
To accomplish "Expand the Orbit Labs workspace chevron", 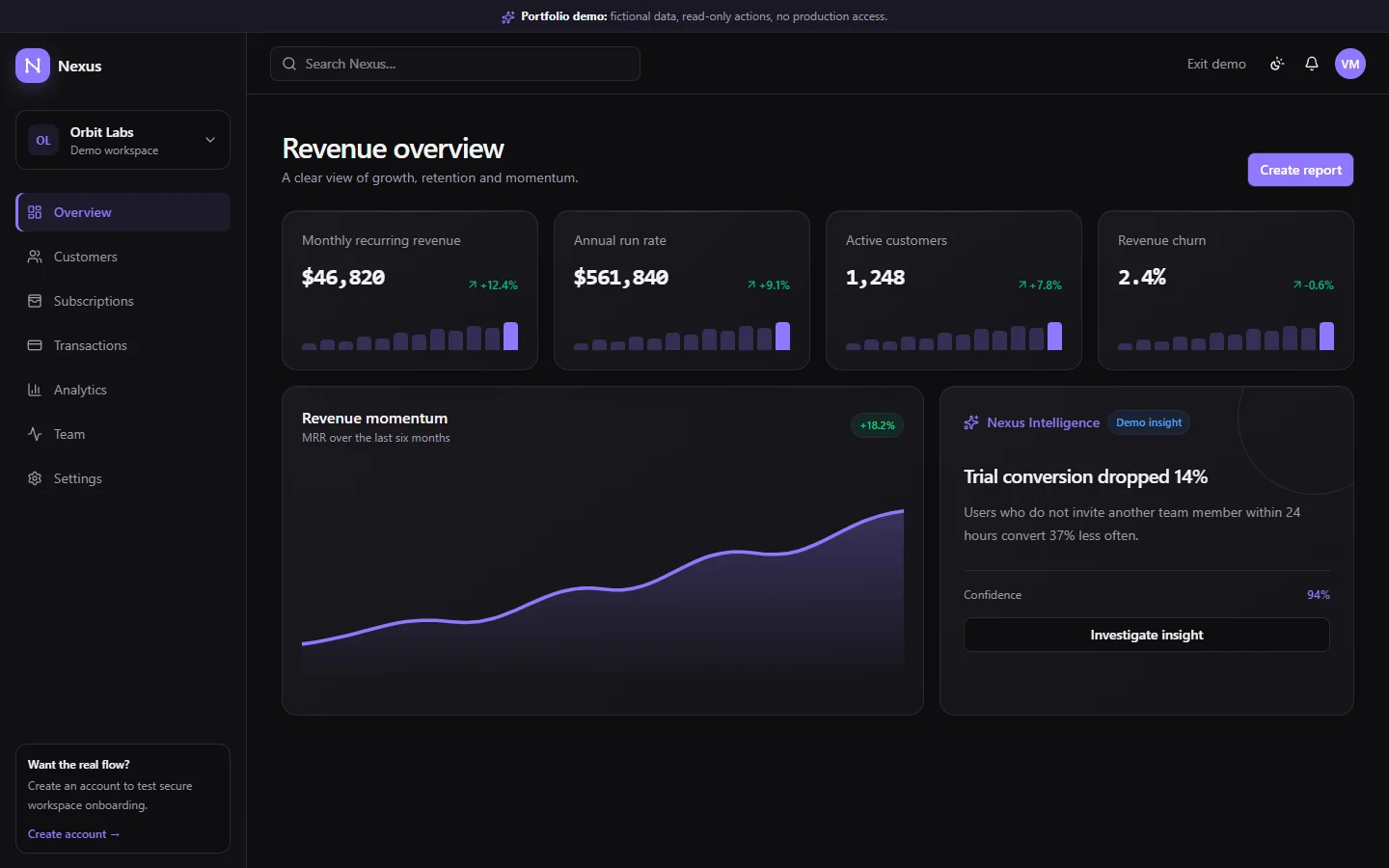I will click(210, 140).
